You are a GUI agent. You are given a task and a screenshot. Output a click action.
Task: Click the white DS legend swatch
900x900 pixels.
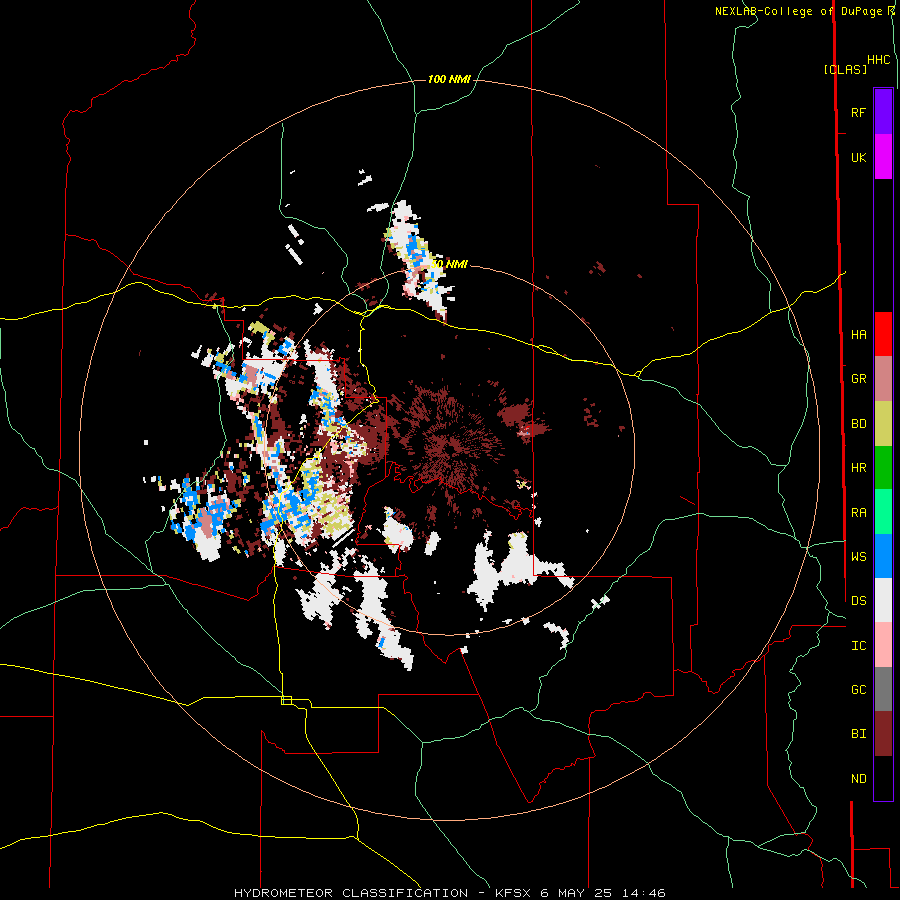pyautogui.click(x=883, y=600)
